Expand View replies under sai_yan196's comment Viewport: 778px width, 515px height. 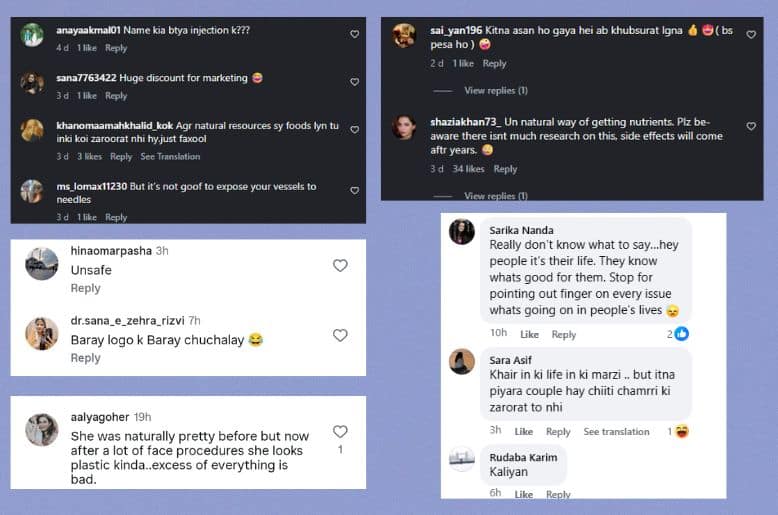pyautogui.click(x=496, y=91)
